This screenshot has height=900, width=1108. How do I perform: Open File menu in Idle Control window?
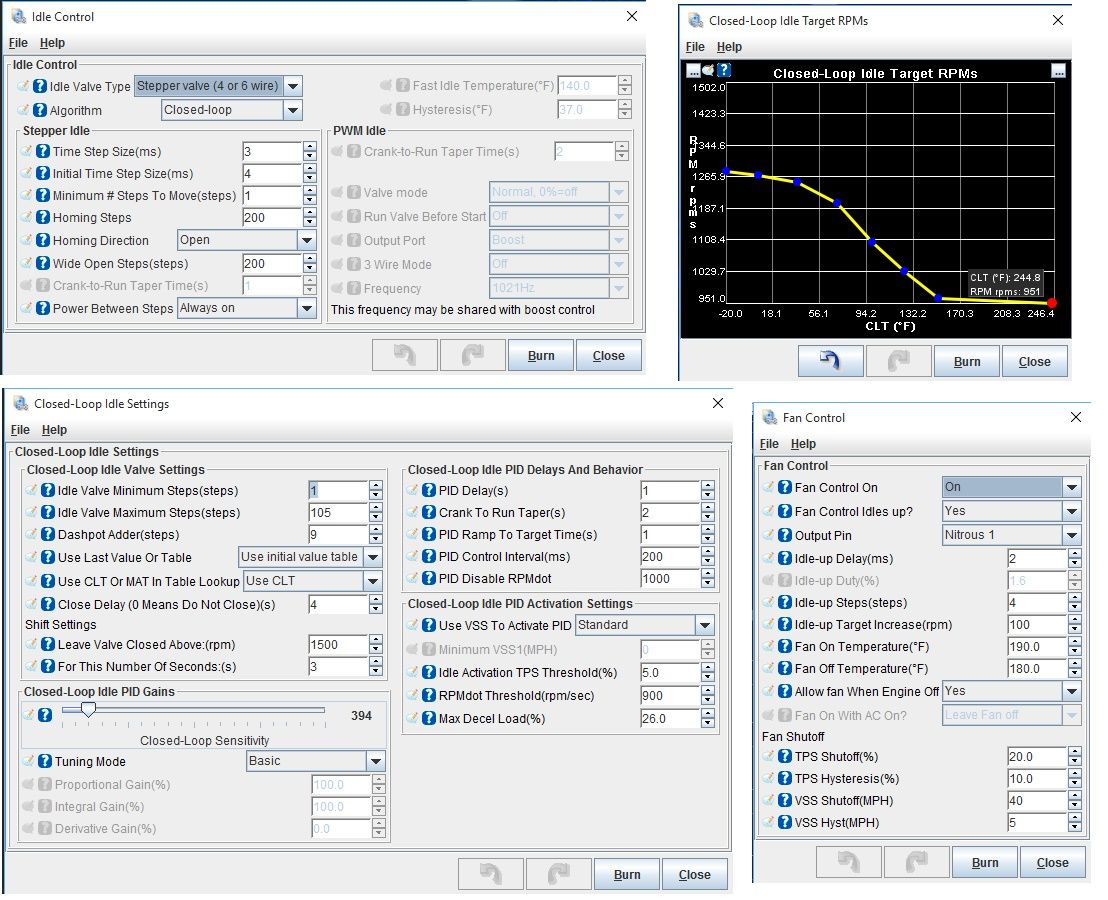point(18,43)
